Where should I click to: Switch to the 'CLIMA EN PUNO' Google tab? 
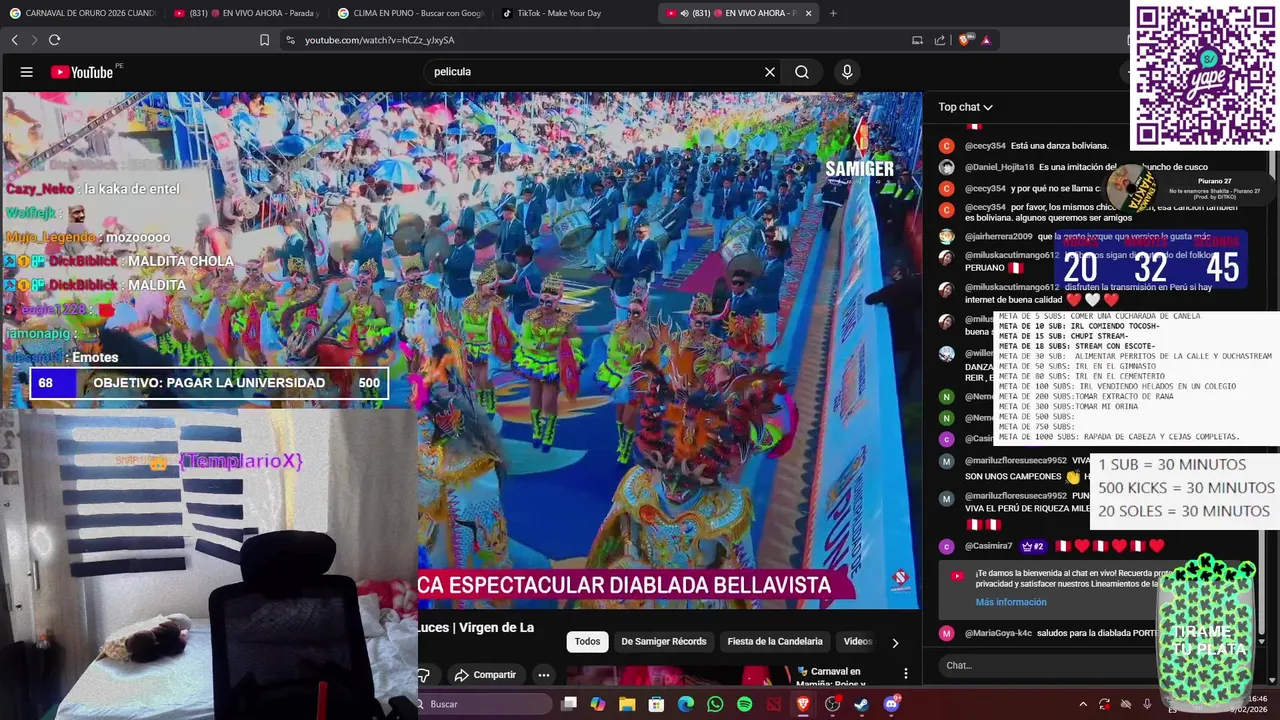click(x=410, y=13)
